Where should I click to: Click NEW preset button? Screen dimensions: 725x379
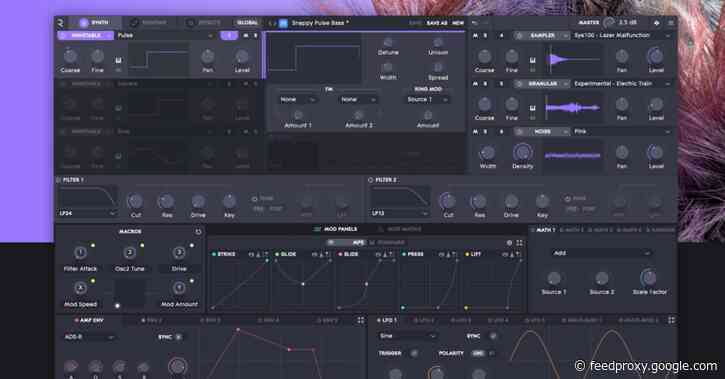pyautogui.click(x=458, y=23)
